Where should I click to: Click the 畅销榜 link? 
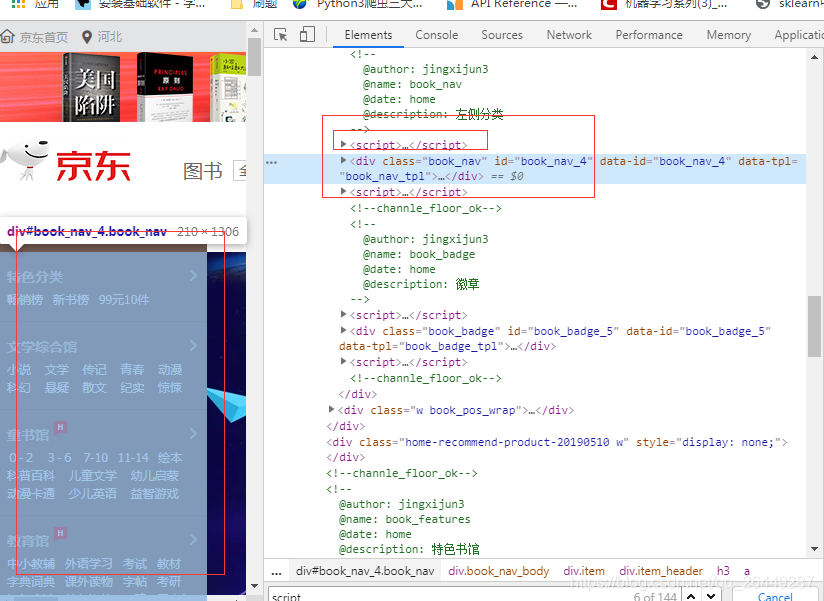(25, 299)
